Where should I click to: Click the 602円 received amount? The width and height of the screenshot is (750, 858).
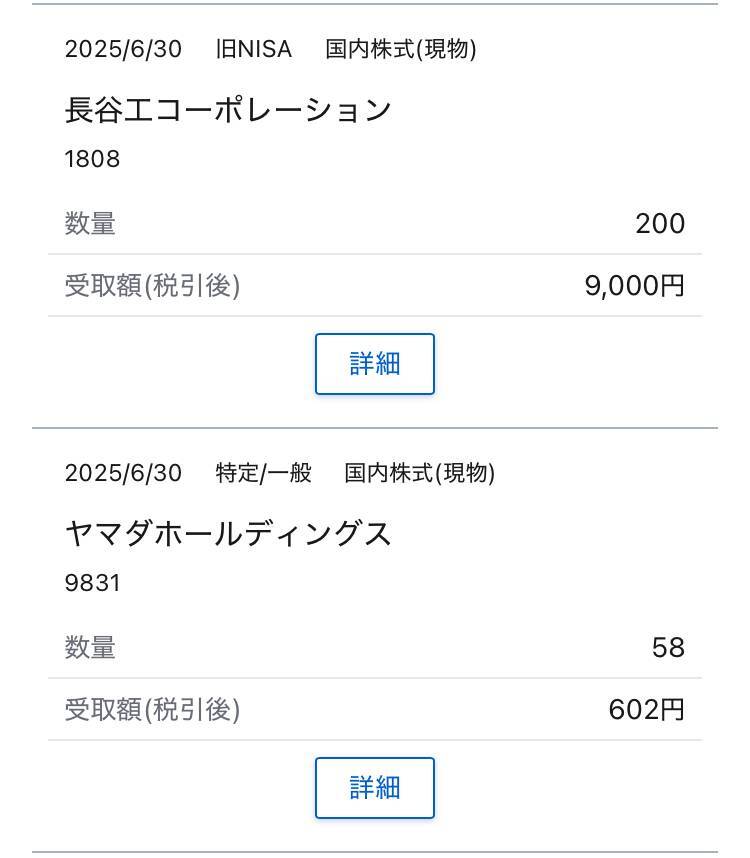[647, 710]
